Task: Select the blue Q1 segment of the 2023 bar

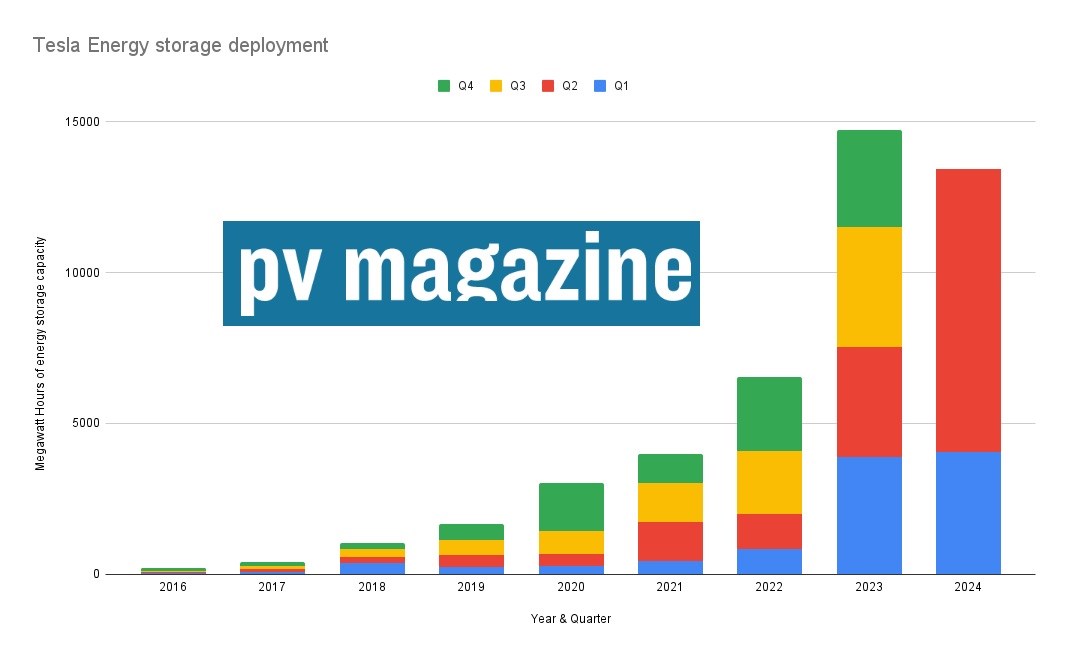Action: [869, 515]
